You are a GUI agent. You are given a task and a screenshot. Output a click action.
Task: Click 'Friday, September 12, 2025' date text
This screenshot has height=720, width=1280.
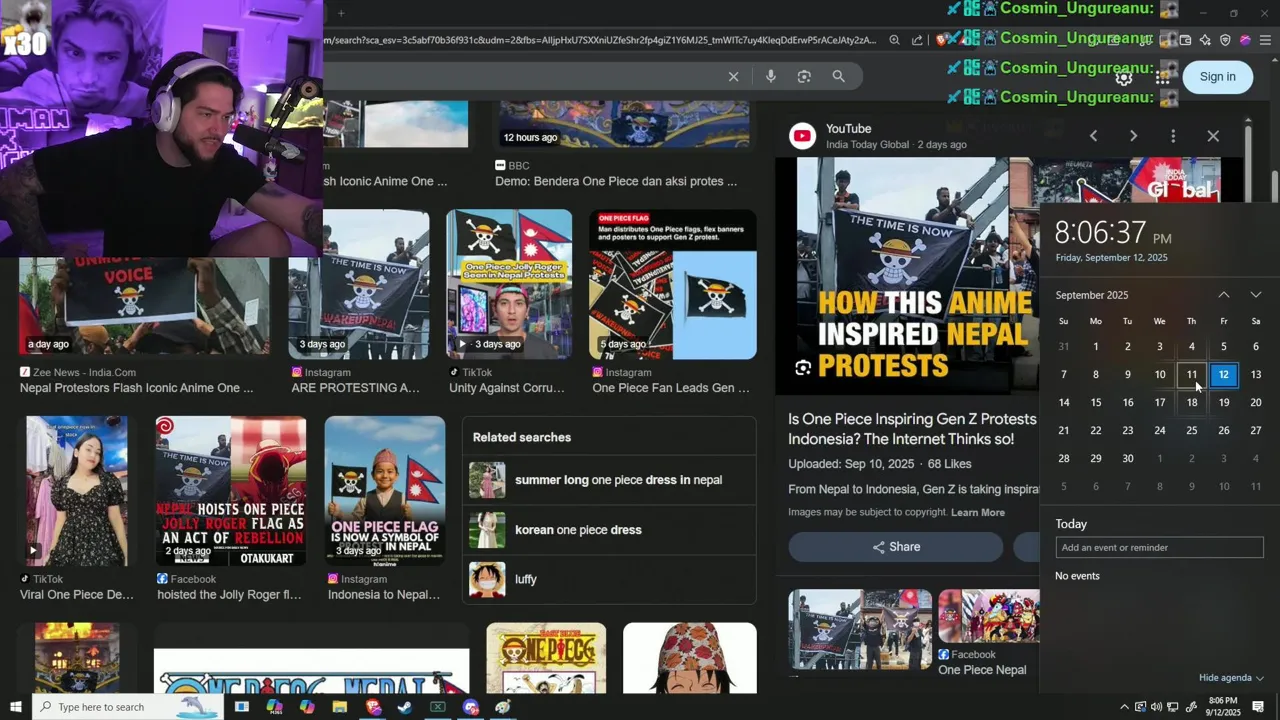pos(1111,258)
